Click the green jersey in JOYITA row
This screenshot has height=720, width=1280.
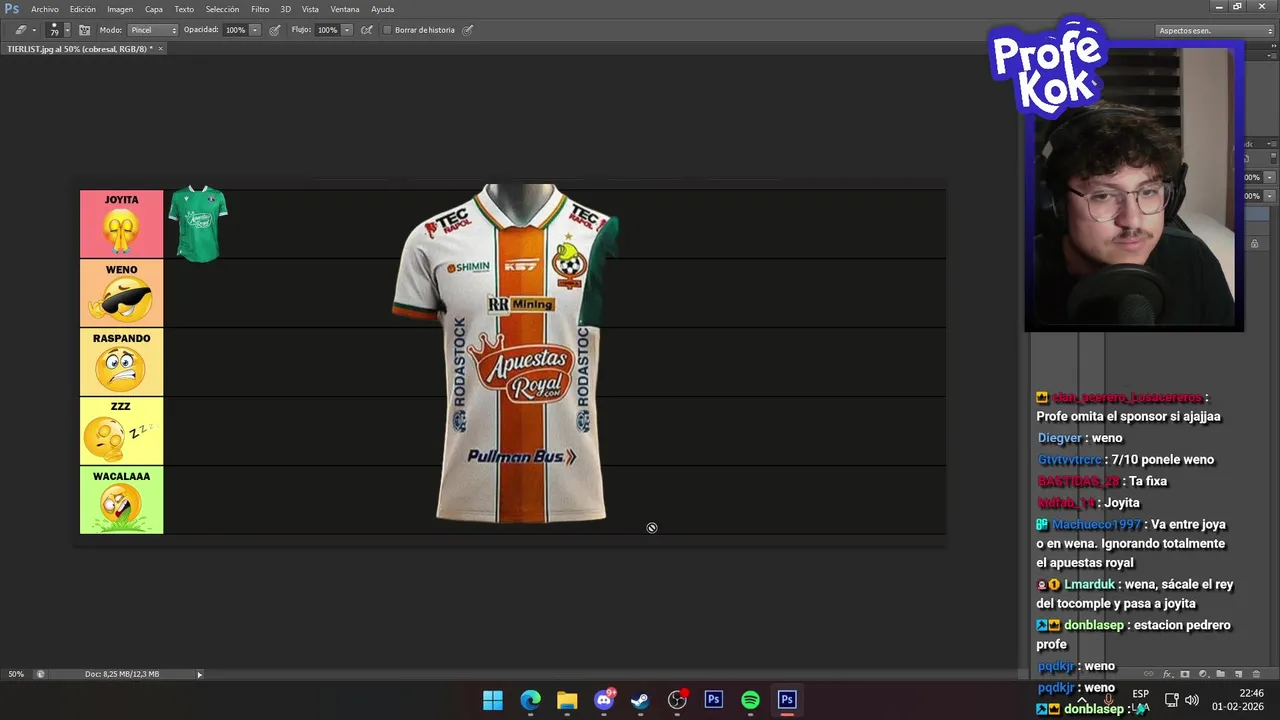[198, 223]
